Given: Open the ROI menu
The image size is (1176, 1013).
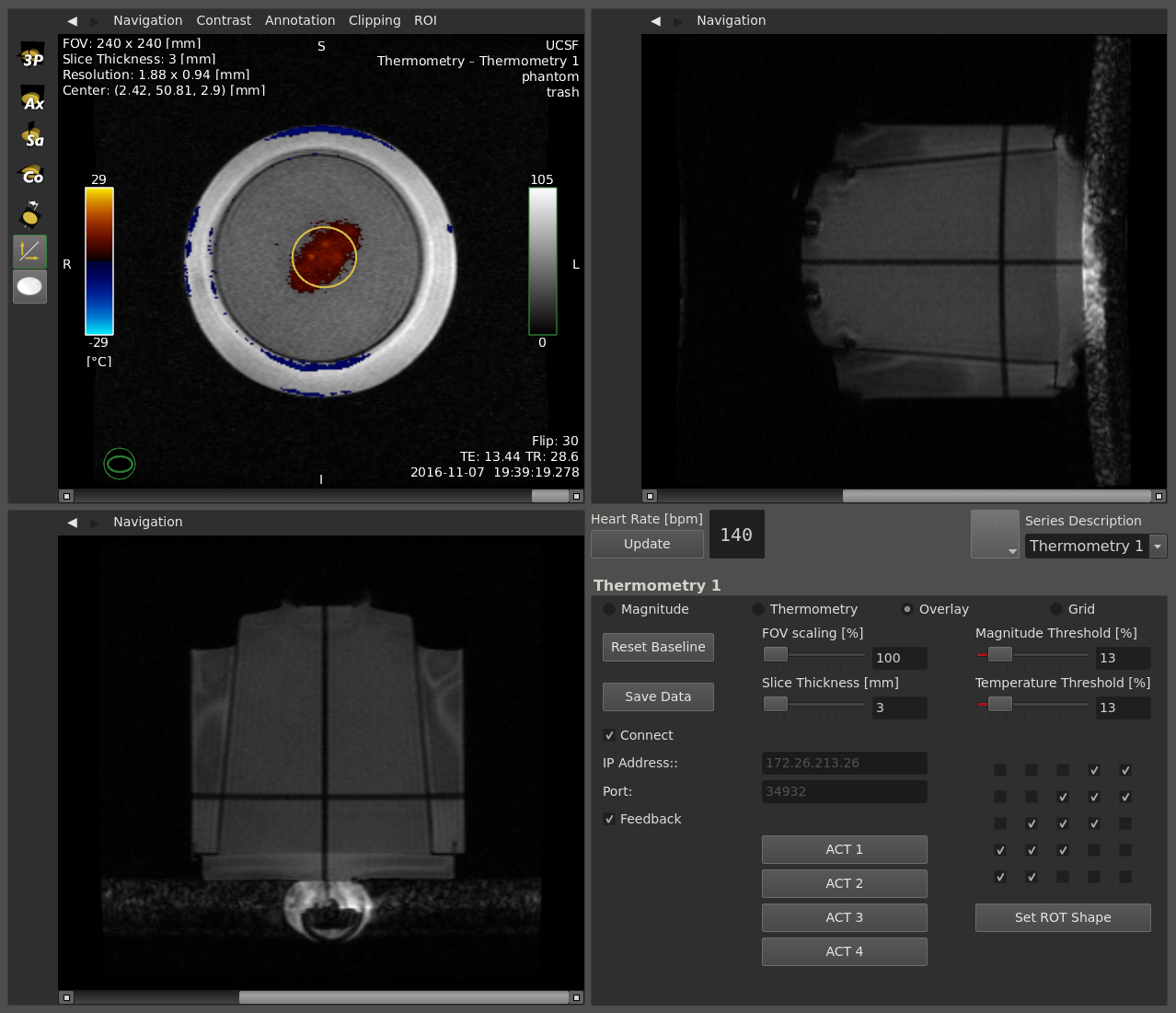Looking at the screenshot, I should [x=425, y=20].
